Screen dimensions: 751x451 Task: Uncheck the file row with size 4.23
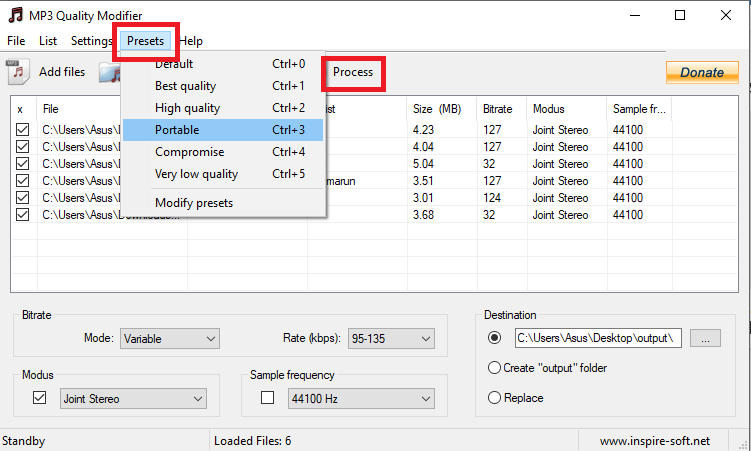tap(23, 130)
